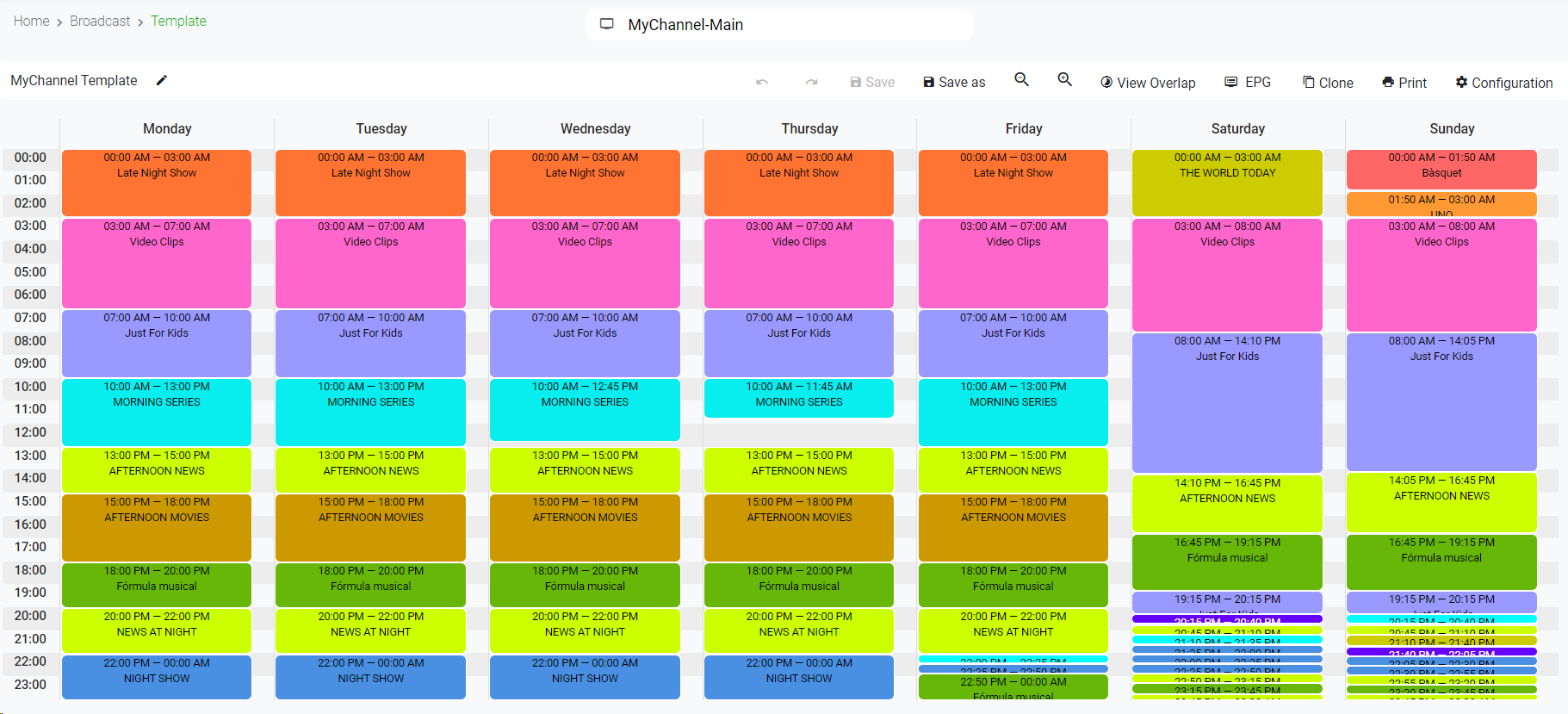This screenshot has height=714, width=1568.
Task: Click the redo arrow icon
Action: 811,83
